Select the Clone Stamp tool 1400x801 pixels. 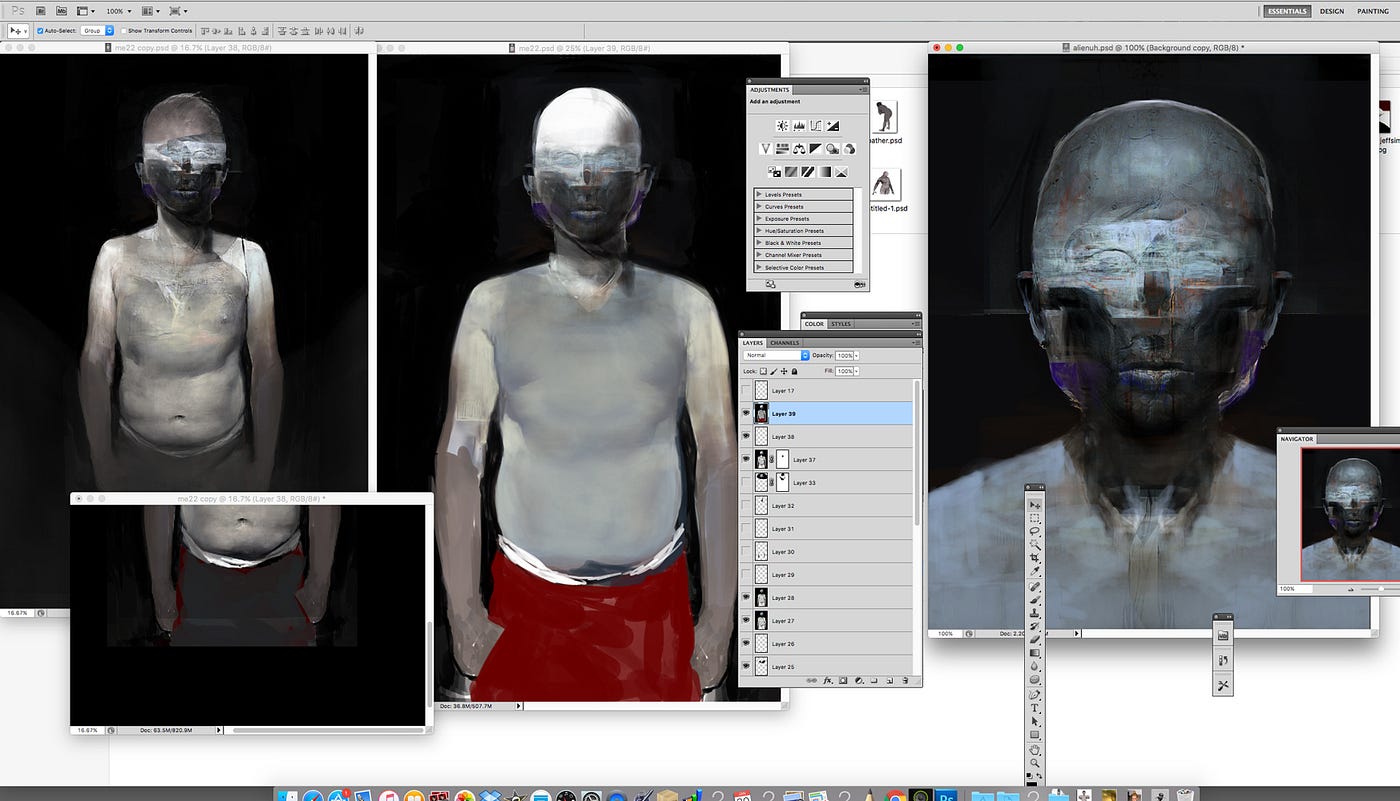click(x=1035, y=613)
